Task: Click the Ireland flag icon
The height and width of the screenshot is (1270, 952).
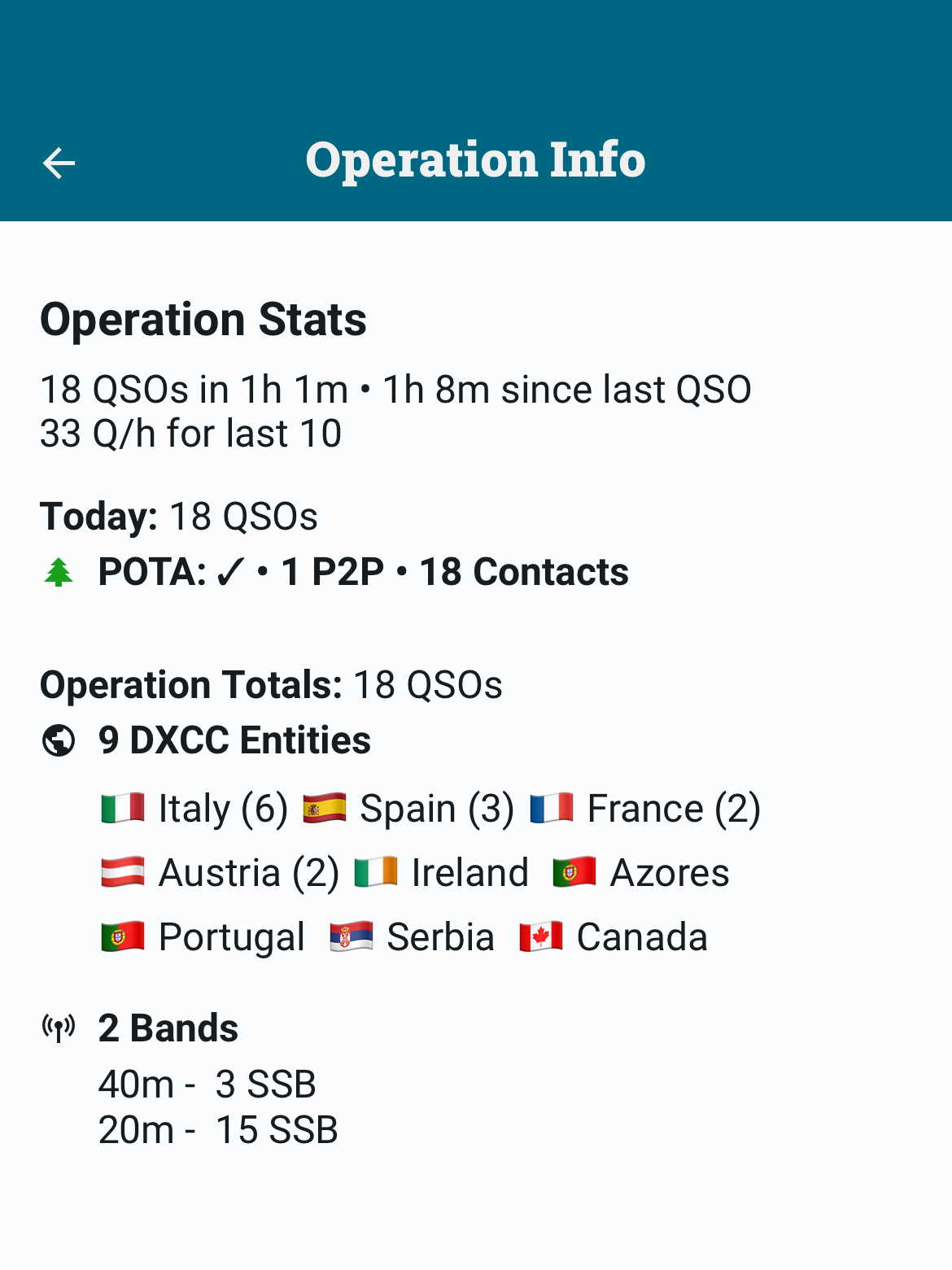Action: 376,873
